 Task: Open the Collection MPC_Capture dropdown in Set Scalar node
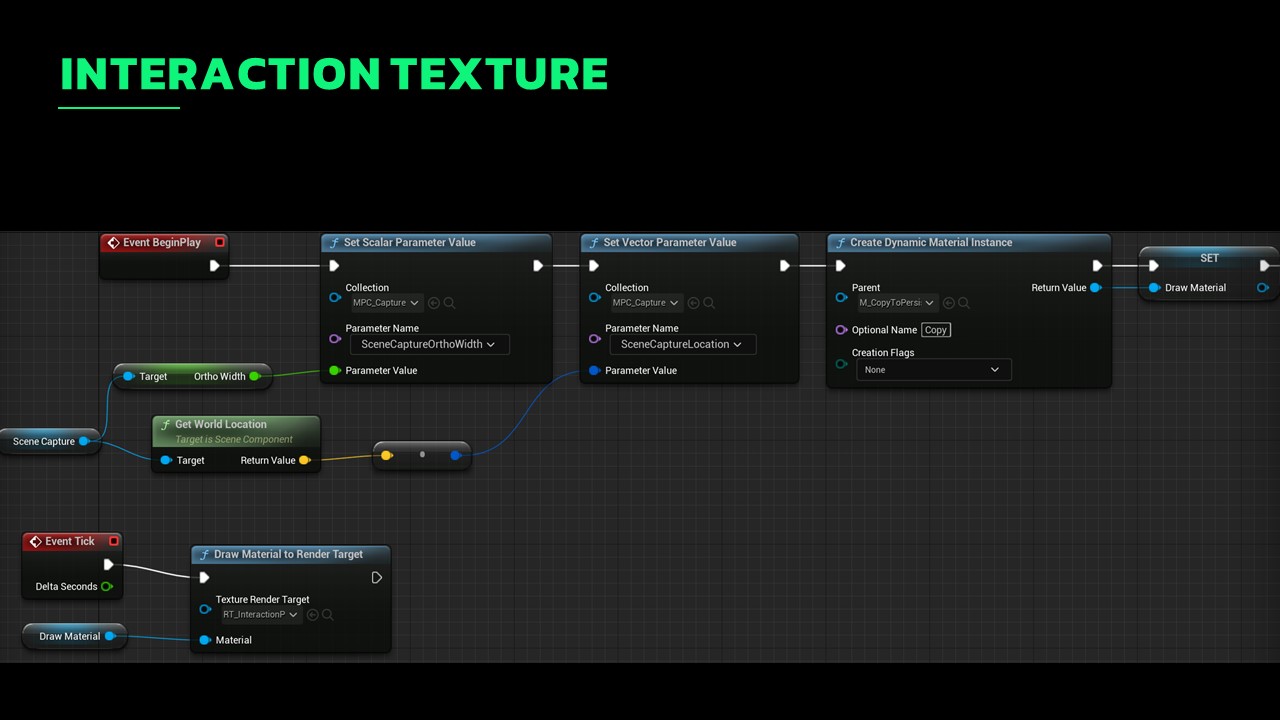[x=384, y=303]
